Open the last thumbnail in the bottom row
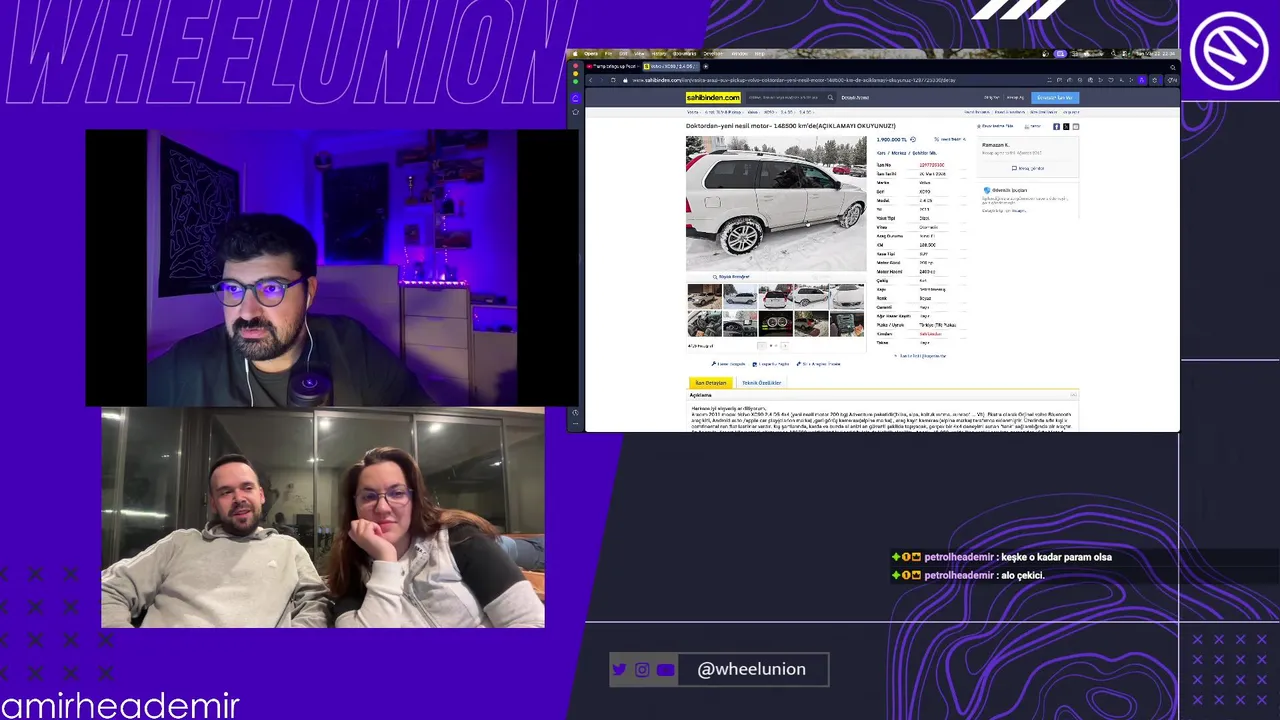The width and height of the screenshot is (1280, 720). (846, 324)
